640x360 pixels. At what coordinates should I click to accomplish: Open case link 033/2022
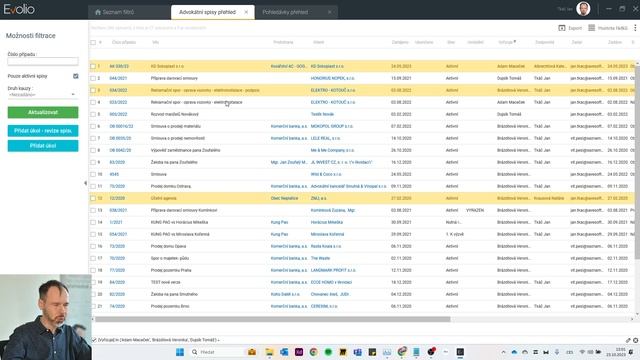(x=118, y=102)
